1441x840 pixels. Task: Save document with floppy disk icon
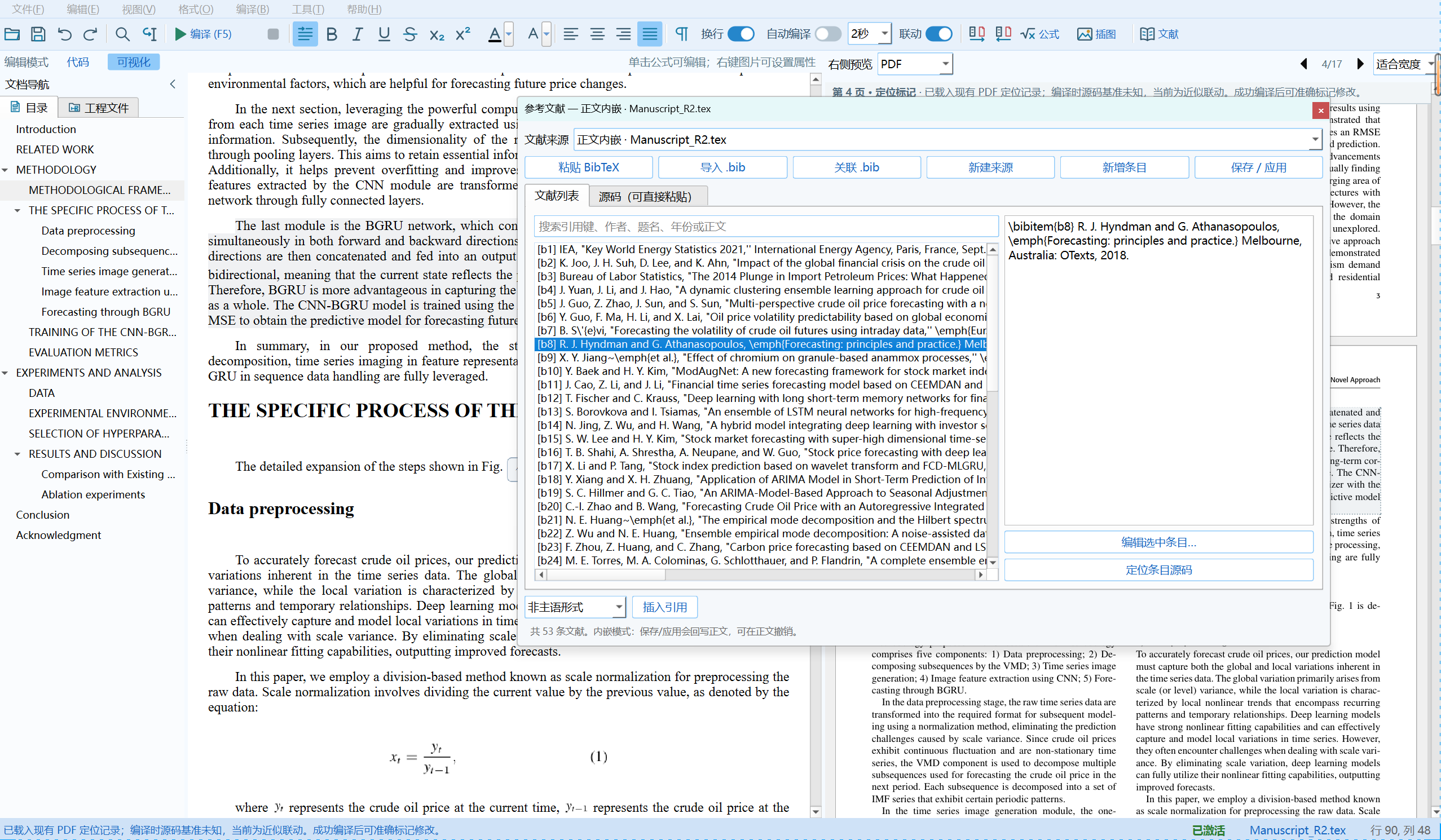(x=38, y=34)
